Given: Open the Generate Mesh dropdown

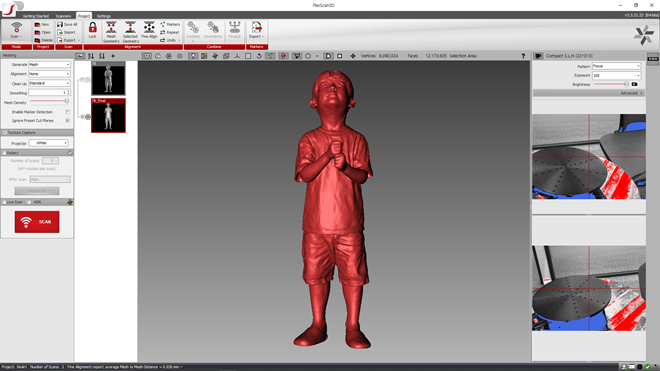Looking at the screenshot, I should pyautogui.click(x=49, y=64).
